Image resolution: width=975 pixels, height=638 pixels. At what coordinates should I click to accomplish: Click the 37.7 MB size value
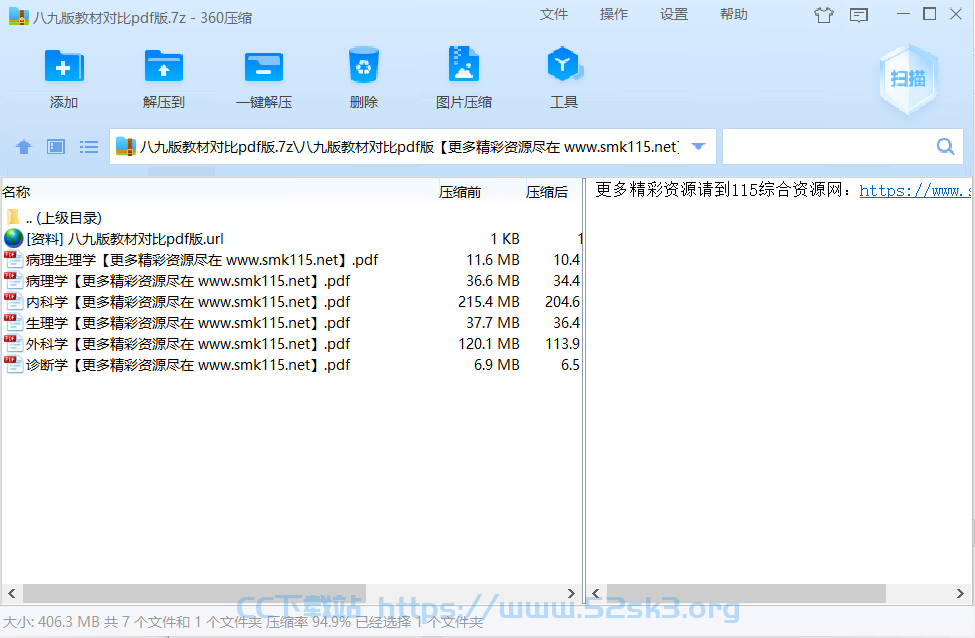[x=492, y=323]
